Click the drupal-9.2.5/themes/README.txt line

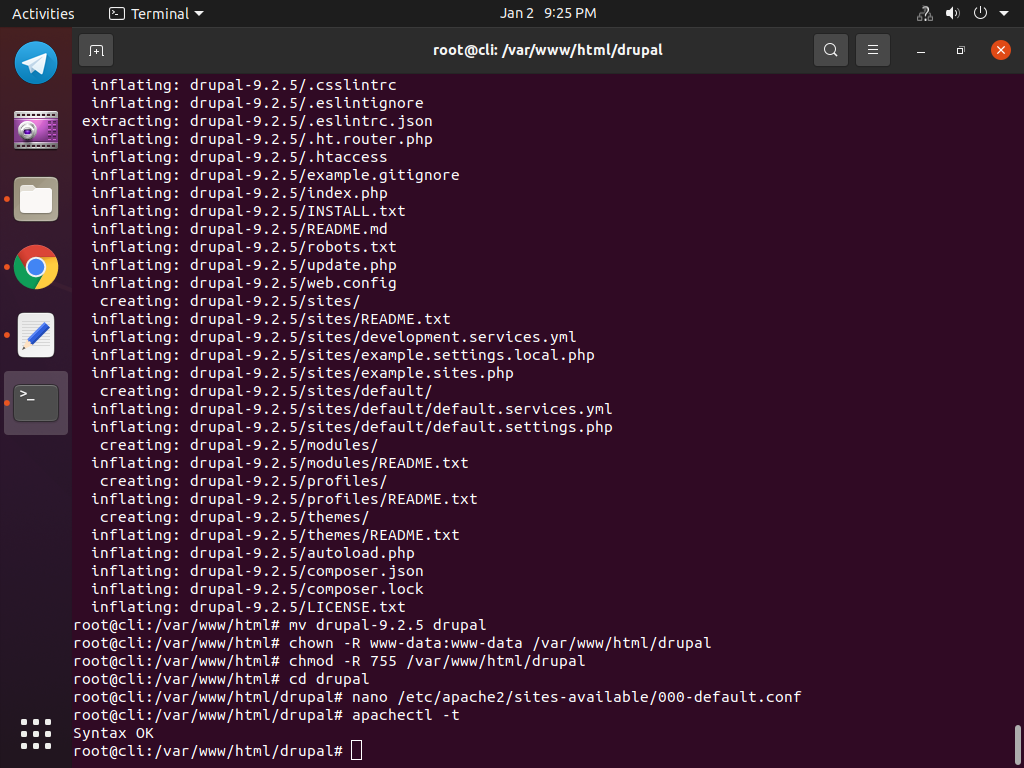click(x=275, y=535)
